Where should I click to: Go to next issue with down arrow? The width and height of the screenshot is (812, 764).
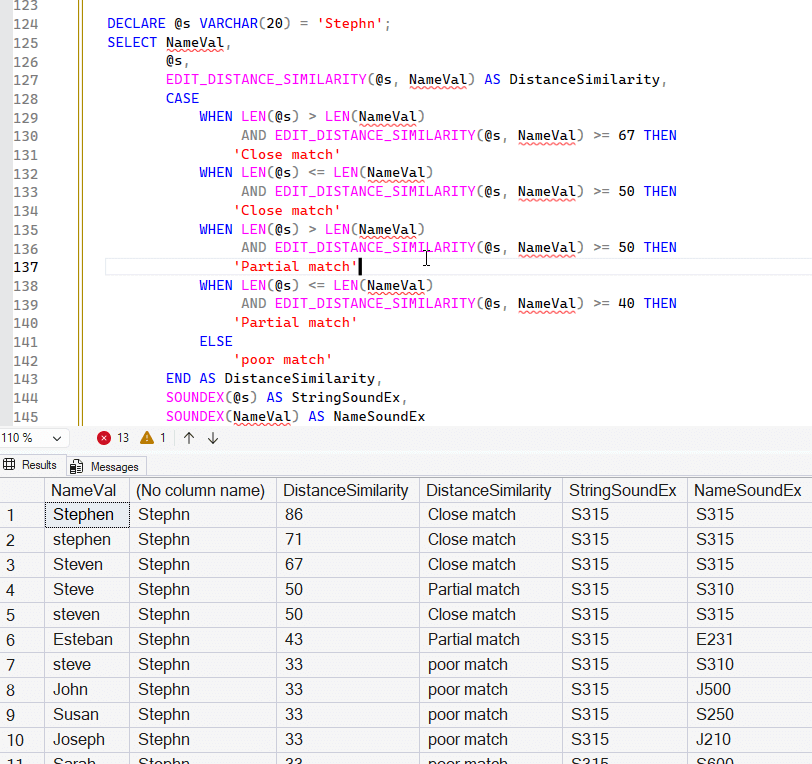213,438
